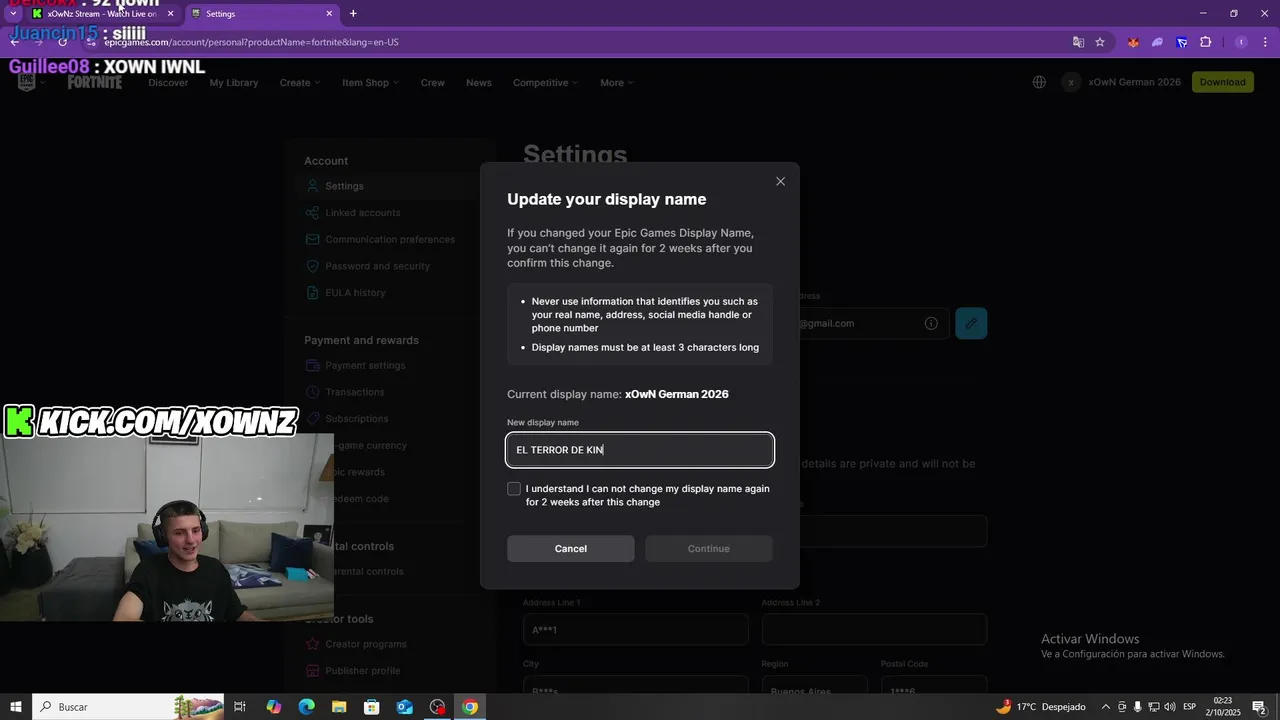Open the browser Extensions puzzle menu

[x=1205, y=42]
